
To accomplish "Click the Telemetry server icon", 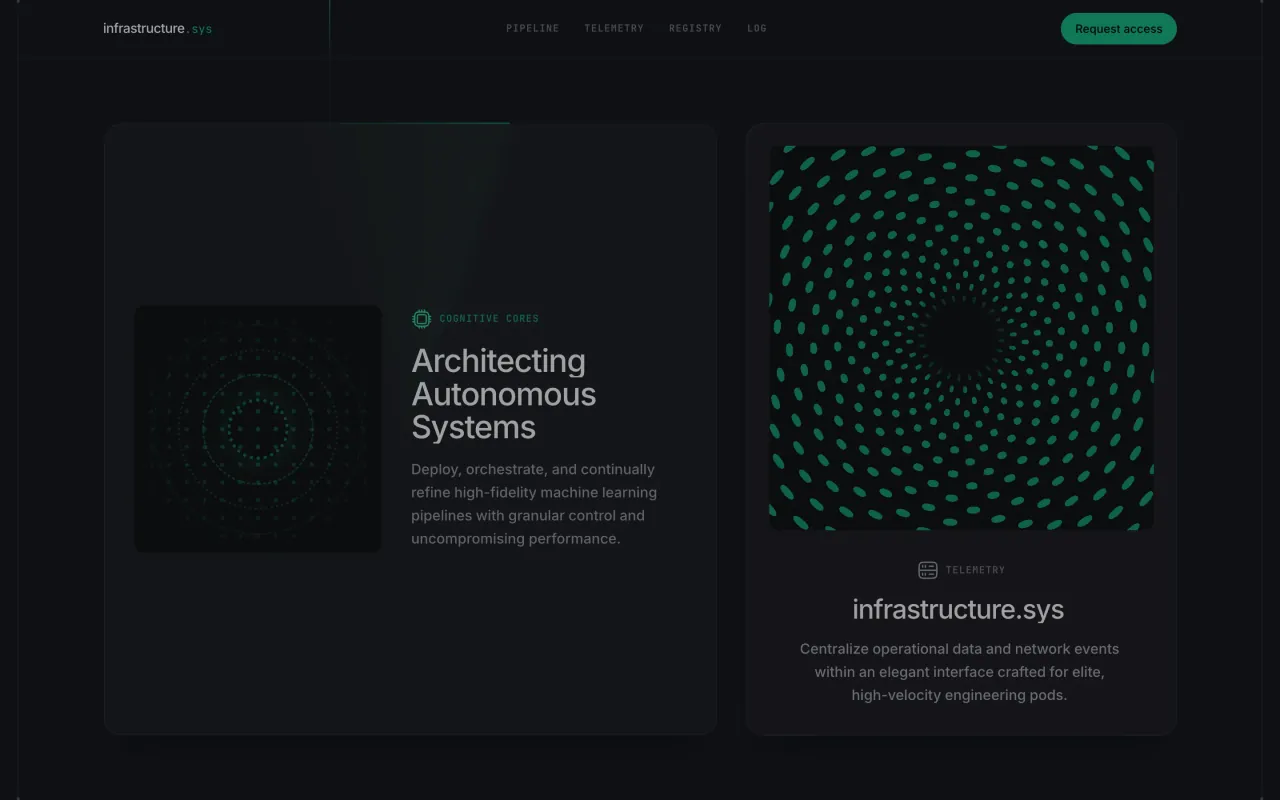I will tap(928, 570).
